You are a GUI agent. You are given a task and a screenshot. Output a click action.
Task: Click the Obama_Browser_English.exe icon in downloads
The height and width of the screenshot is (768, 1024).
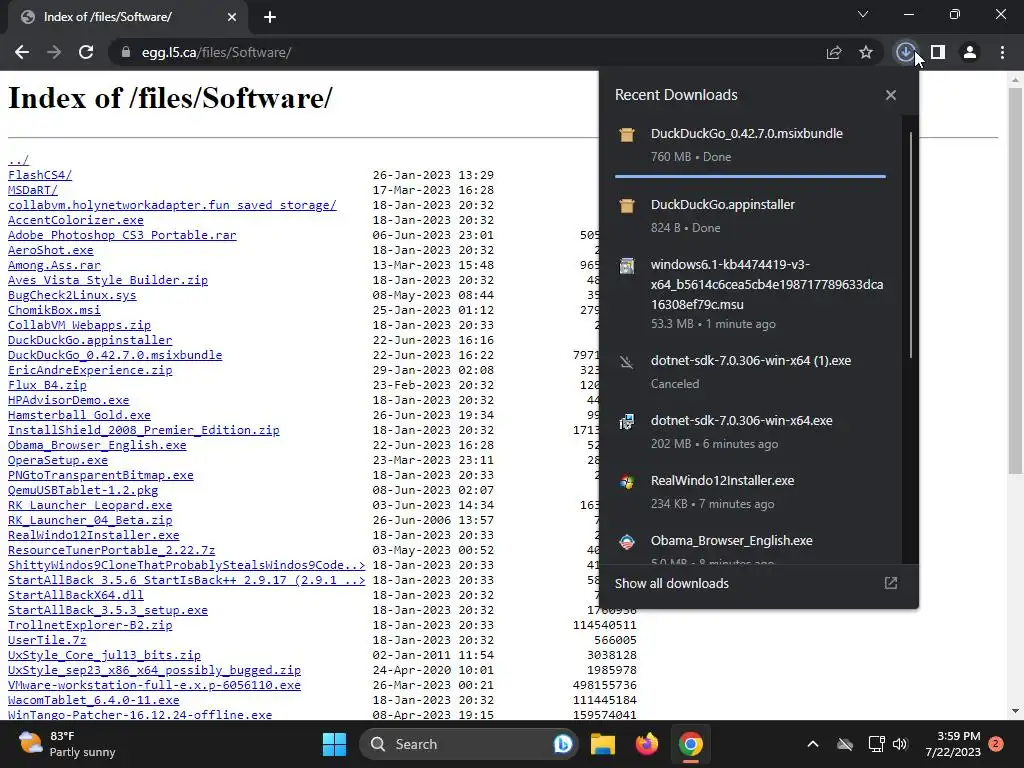click(x=627, y=541)
